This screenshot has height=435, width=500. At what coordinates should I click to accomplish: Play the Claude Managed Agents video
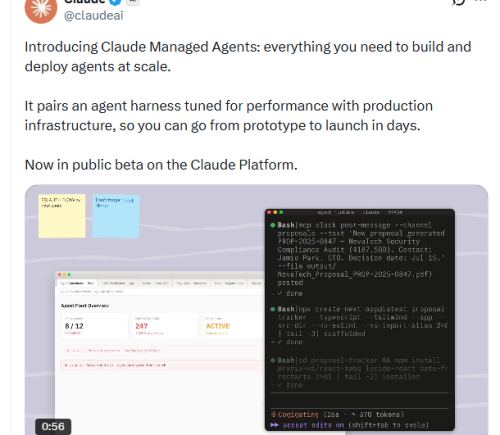[x=256, y=310]
